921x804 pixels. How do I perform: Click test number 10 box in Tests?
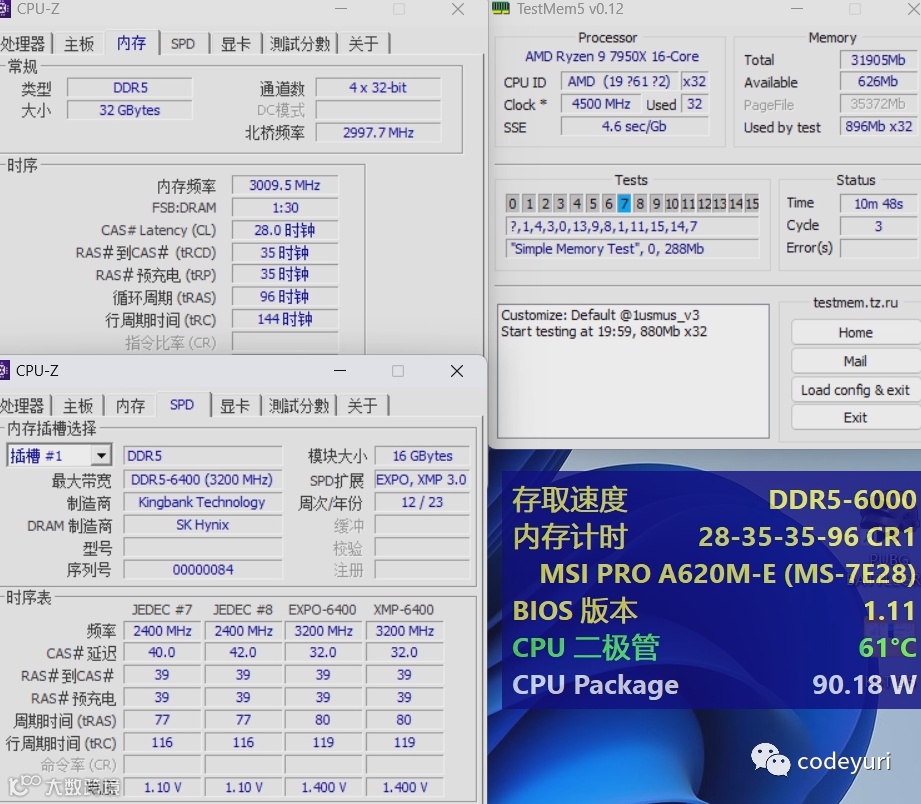tap(671, 204)
